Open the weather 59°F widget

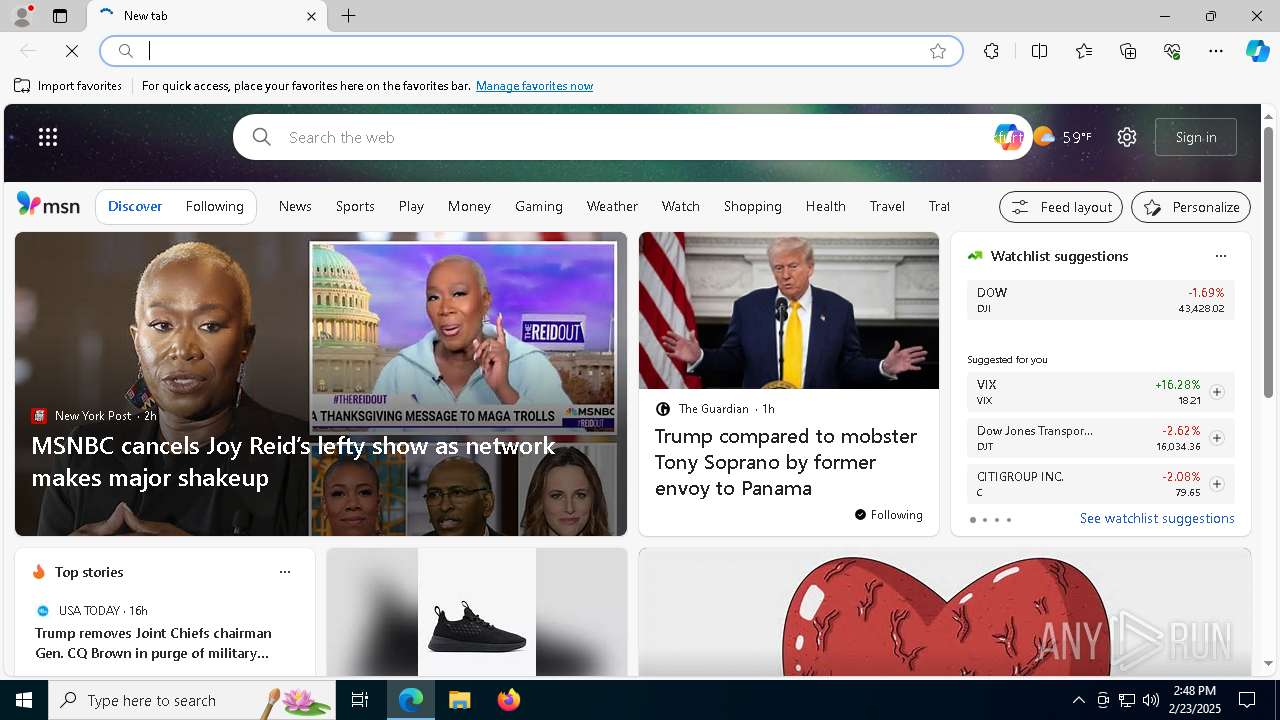click(x=1063, y=137)
